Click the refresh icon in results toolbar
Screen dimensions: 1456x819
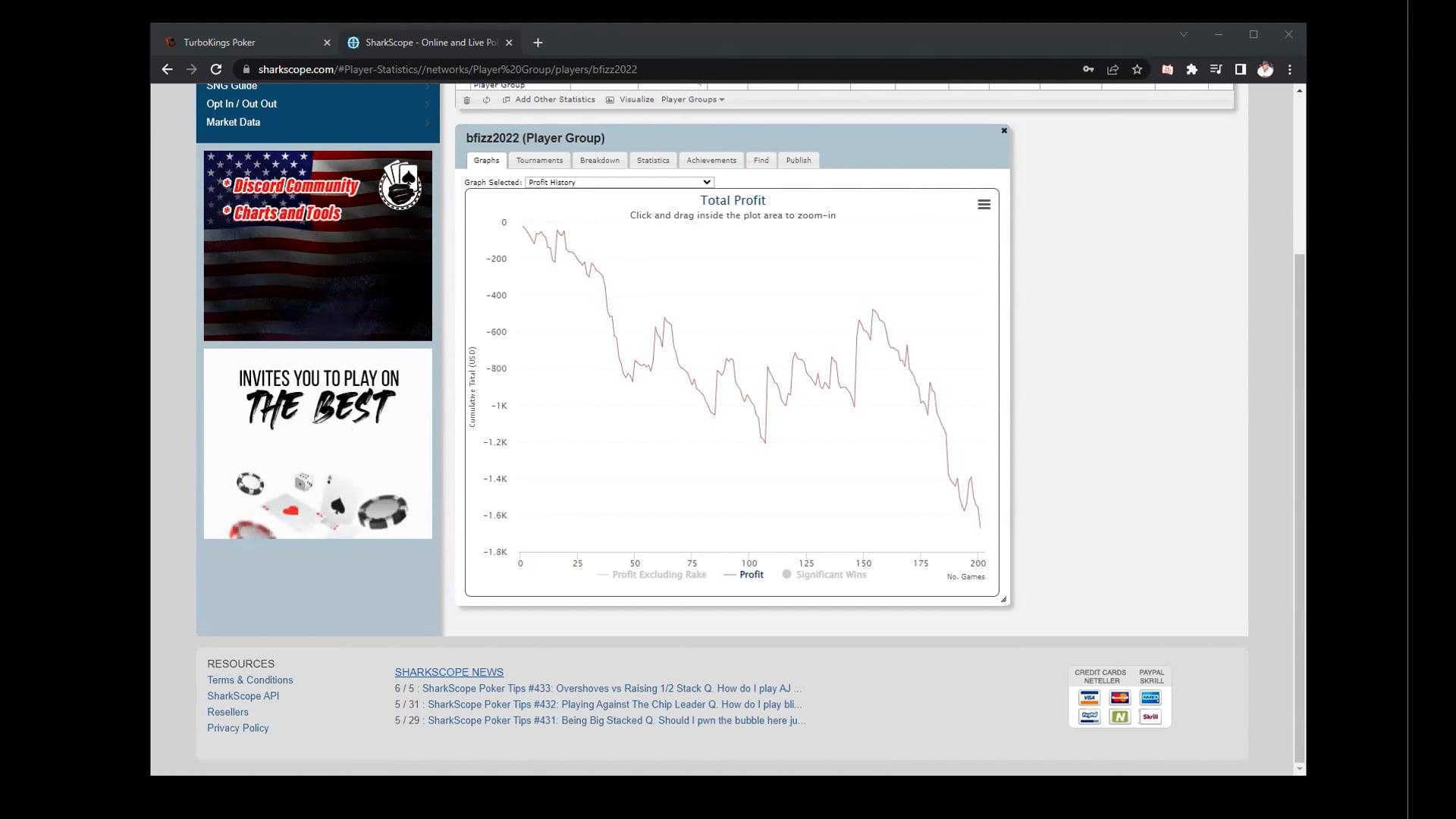(x=486, y=99)
